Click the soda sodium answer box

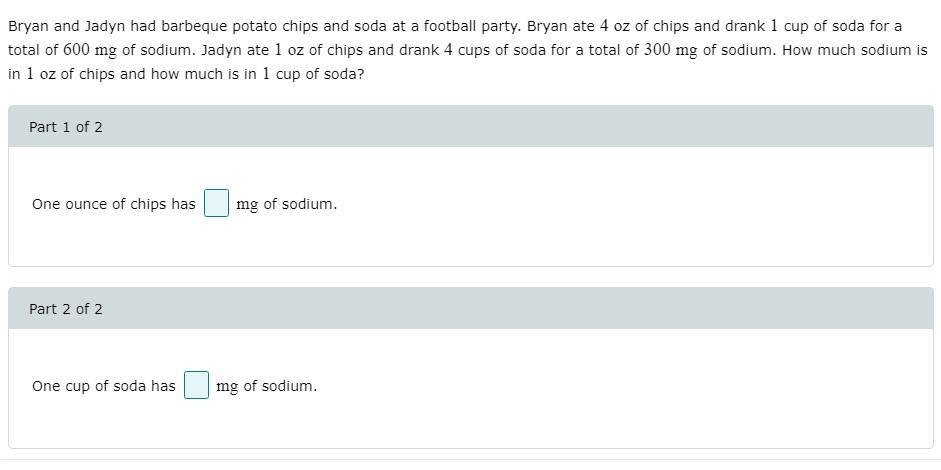[196, 386]
